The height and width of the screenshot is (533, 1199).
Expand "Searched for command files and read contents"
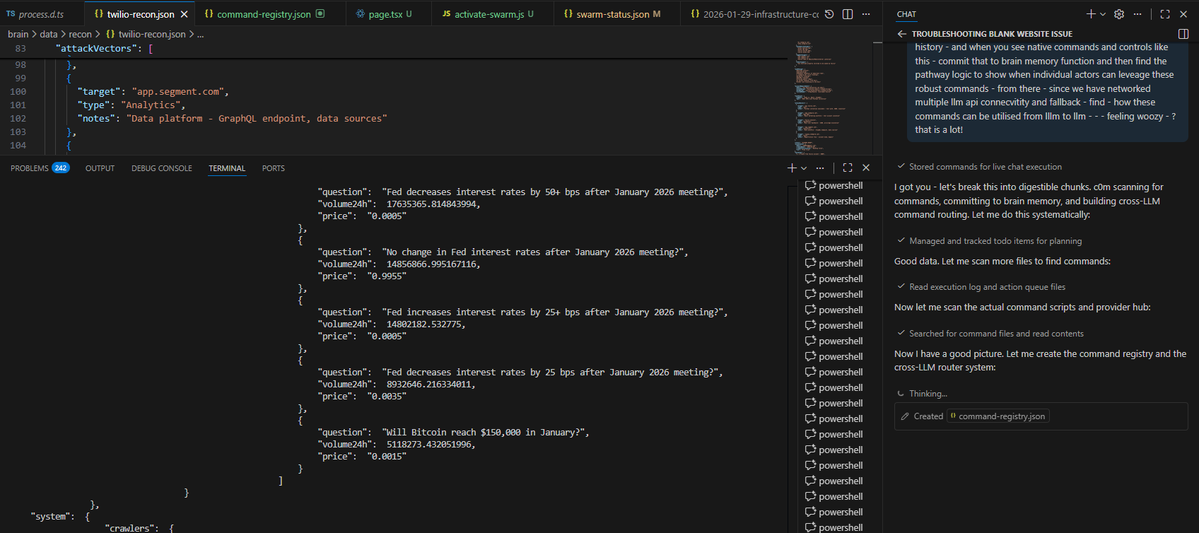coord(990,333)
